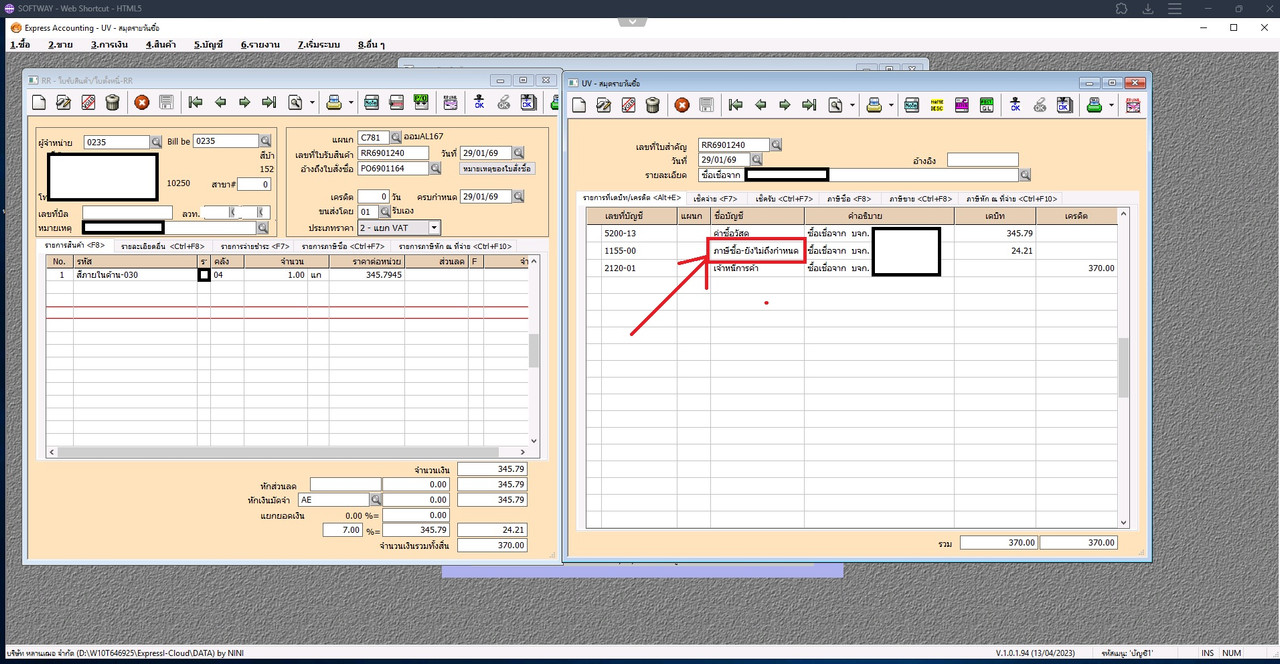This screenshot has width=1280, height=664.
Task: Open green printer dropdown arrow in UV toolbar
Action: coord(1111,105)
